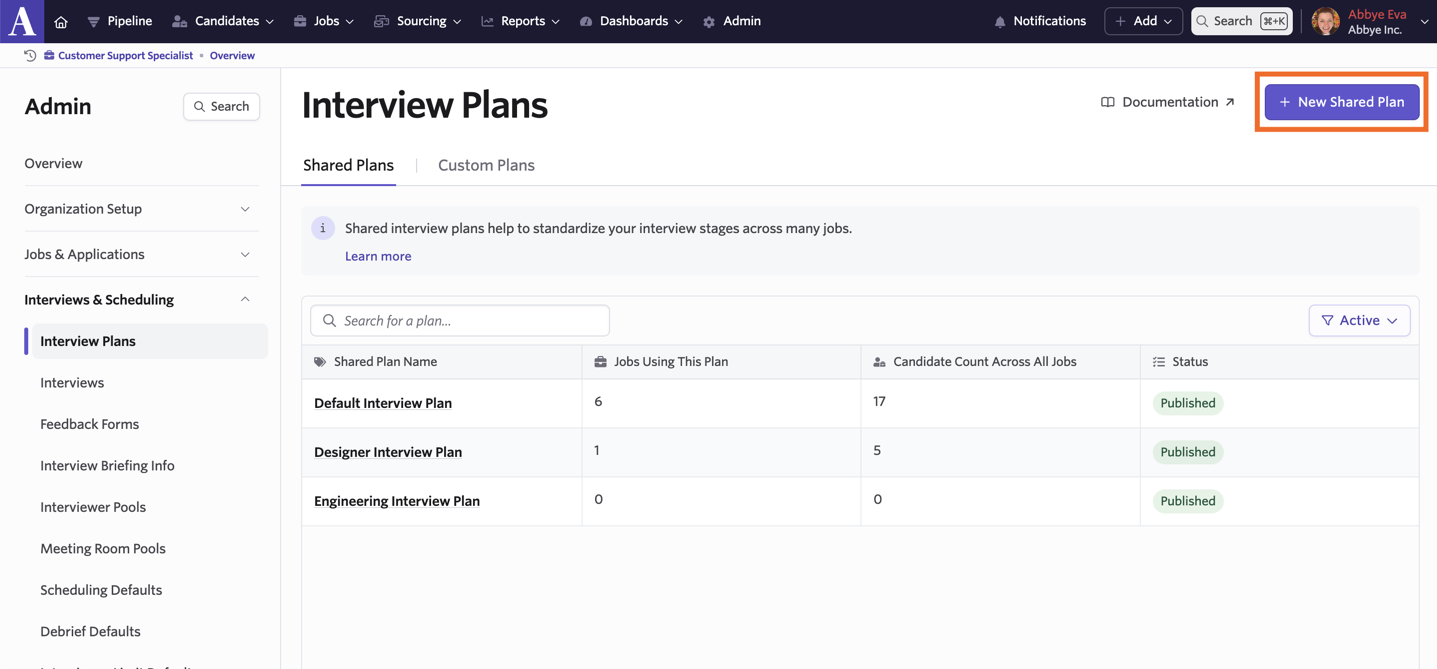
Task: Open the Active filter dropdown
Action: click(x=1359, y=320)
